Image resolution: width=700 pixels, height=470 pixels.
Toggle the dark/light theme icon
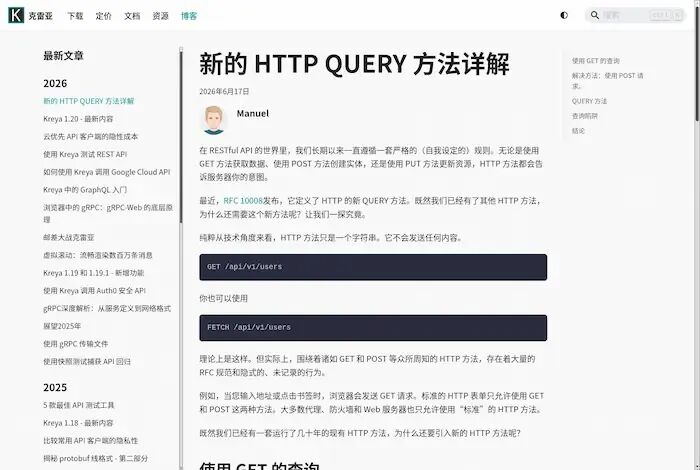[564, 15]
